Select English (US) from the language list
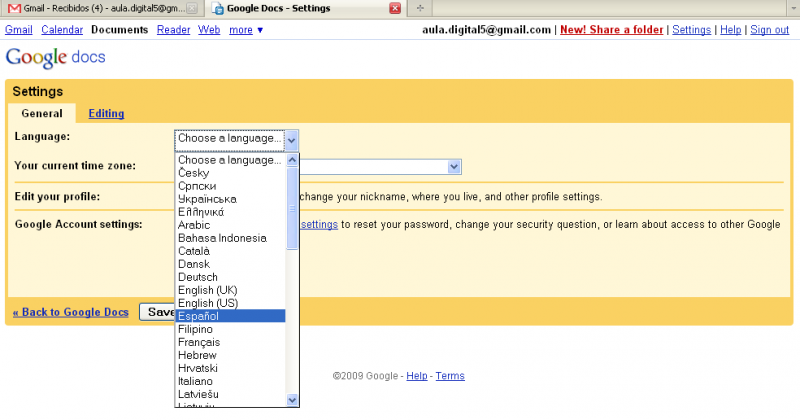Screen dimensions: 800x420 click(230, 303)
